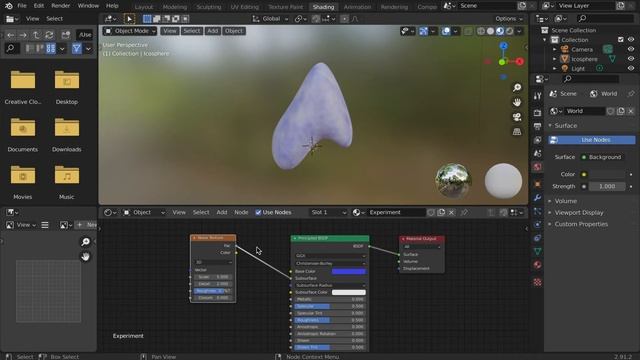Screen dimensions: 640x360
Task: Switch to wireframe shading mode
Action: (481, 31)
